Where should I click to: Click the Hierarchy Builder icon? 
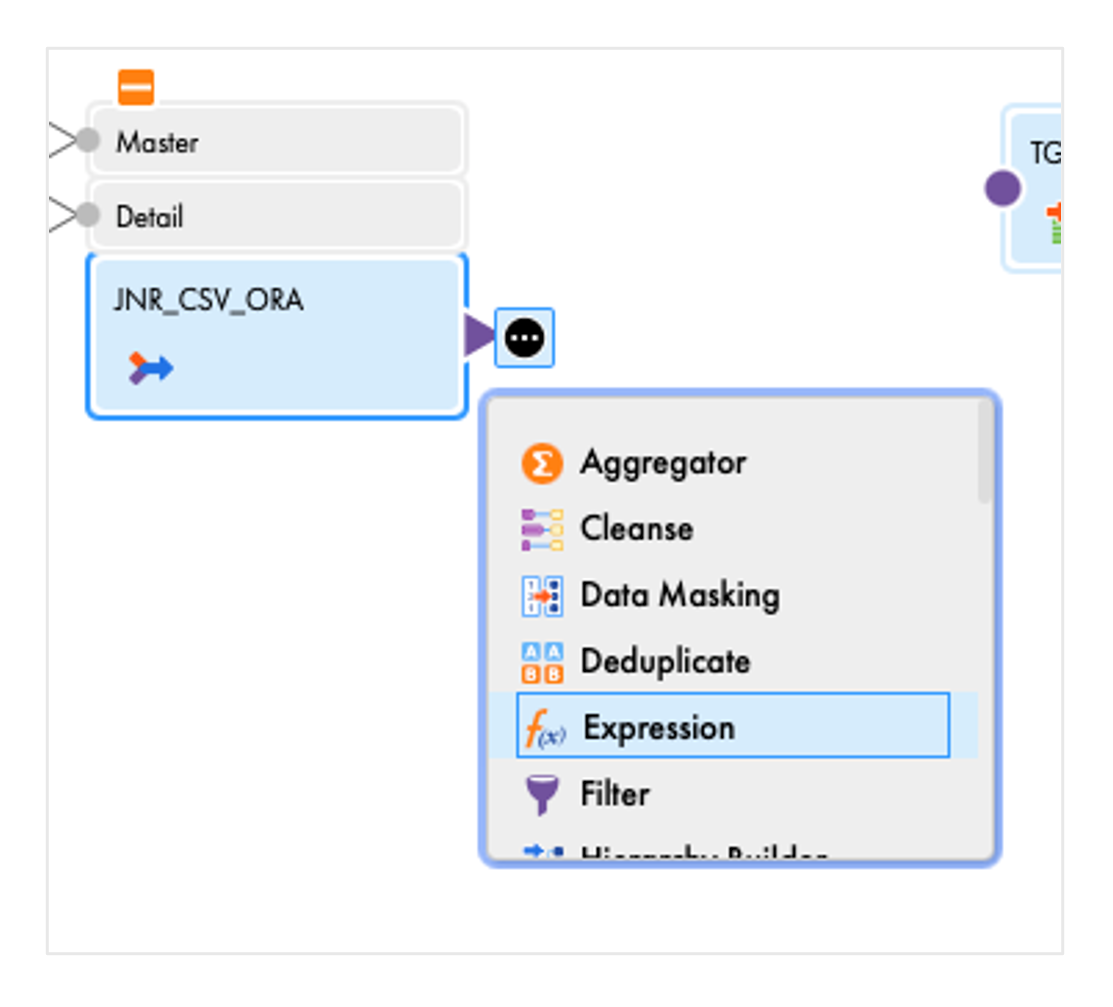[x=542, y=852]
